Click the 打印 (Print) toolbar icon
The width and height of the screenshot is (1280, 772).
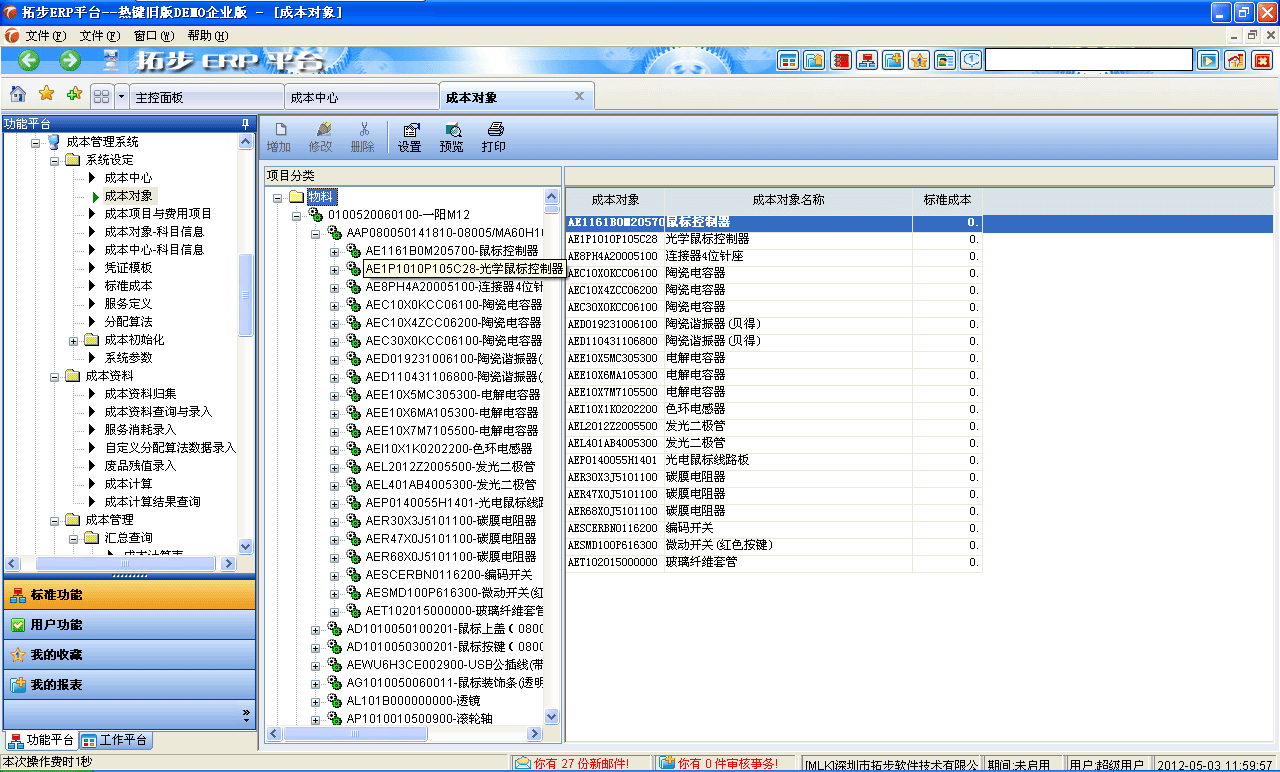[494, 136]
